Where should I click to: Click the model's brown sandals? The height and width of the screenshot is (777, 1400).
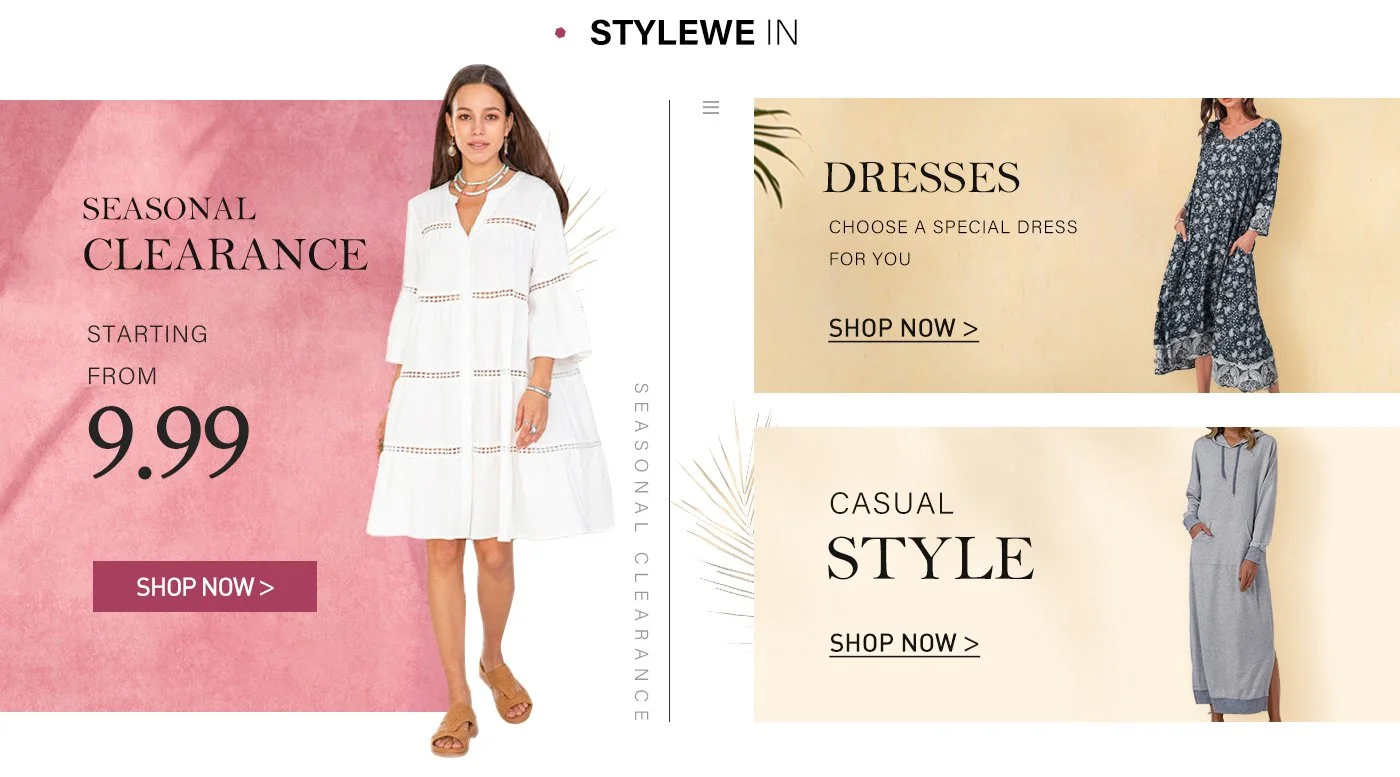(x=480, y=708)
